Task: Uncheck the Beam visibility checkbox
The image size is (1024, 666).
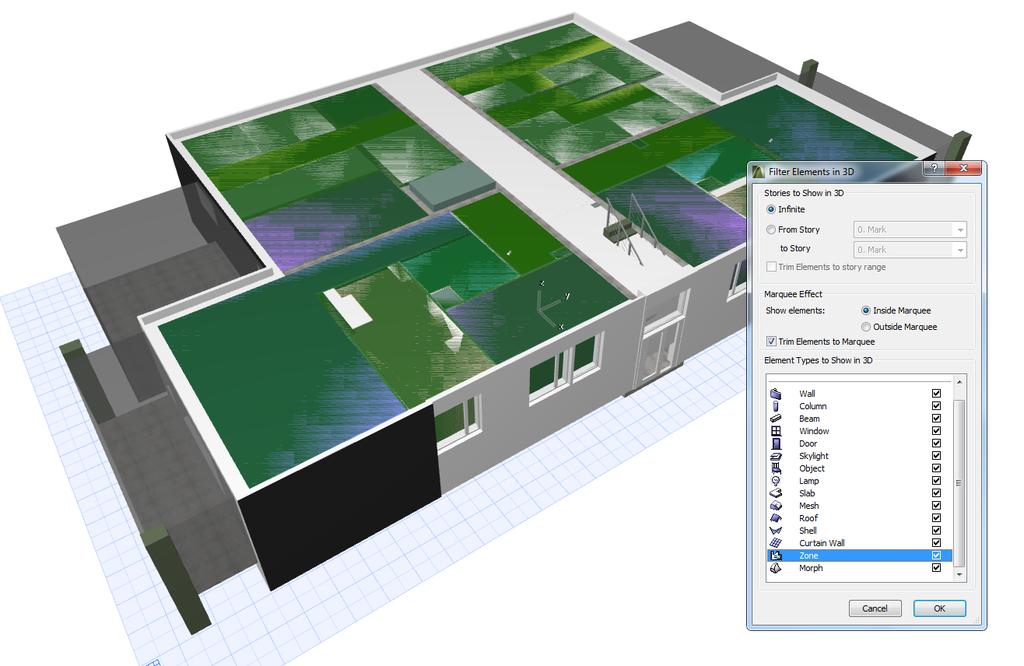Action: tap(936, 419)
